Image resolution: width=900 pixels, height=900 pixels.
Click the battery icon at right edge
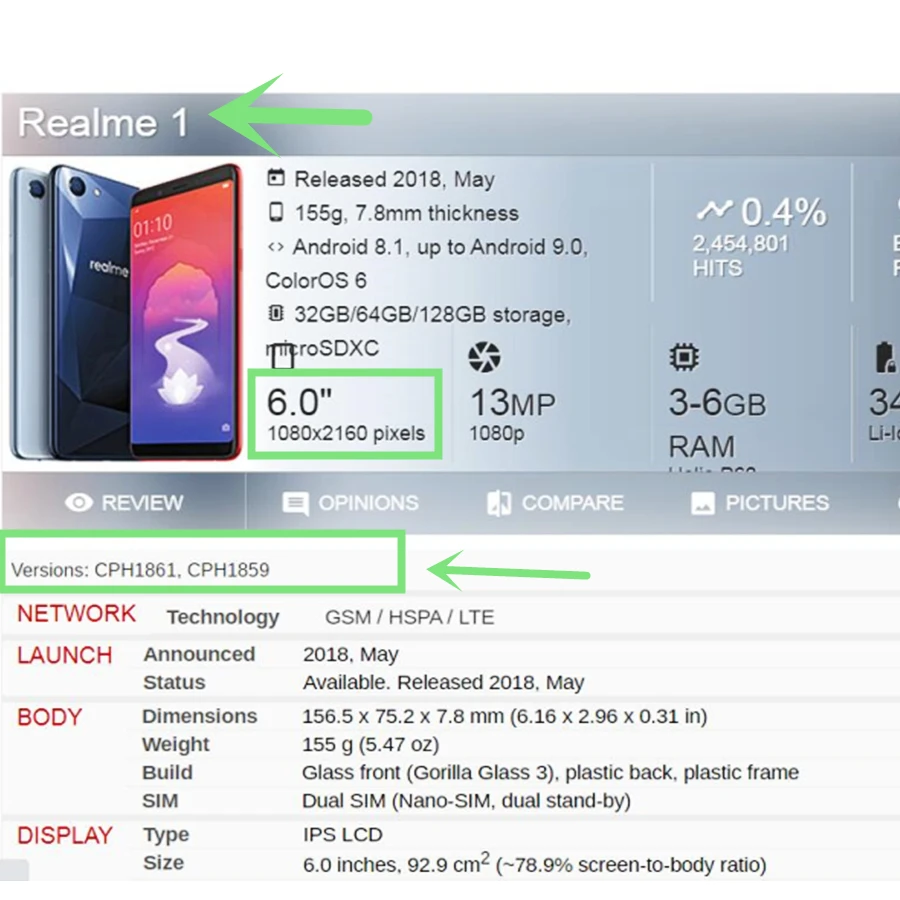[885, 357]
